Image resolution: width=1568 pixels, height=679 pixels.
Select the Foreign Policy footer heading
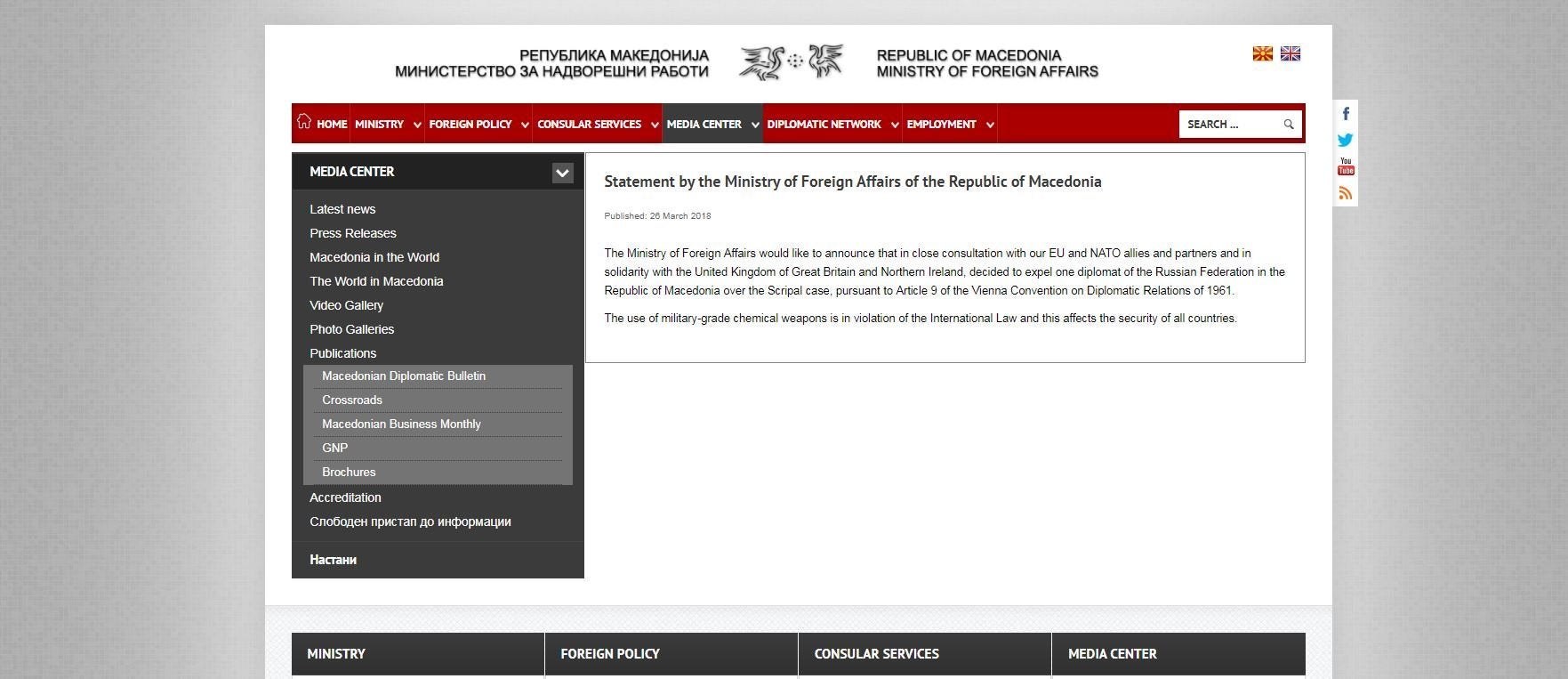610,654
